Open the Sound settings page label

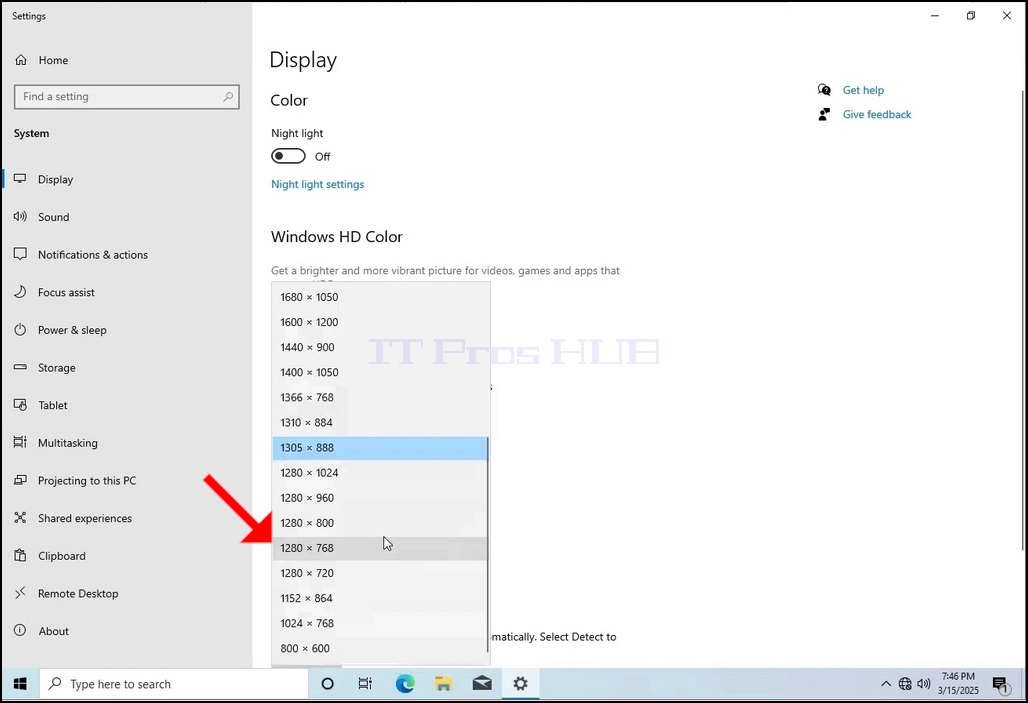[54, 217]
